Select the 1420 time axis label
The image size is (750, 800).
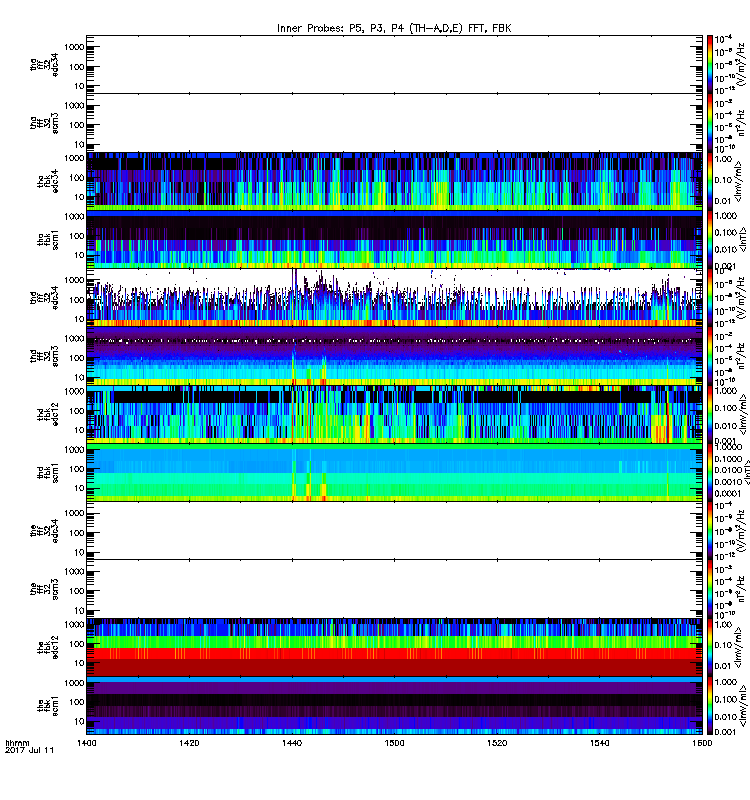189,743
